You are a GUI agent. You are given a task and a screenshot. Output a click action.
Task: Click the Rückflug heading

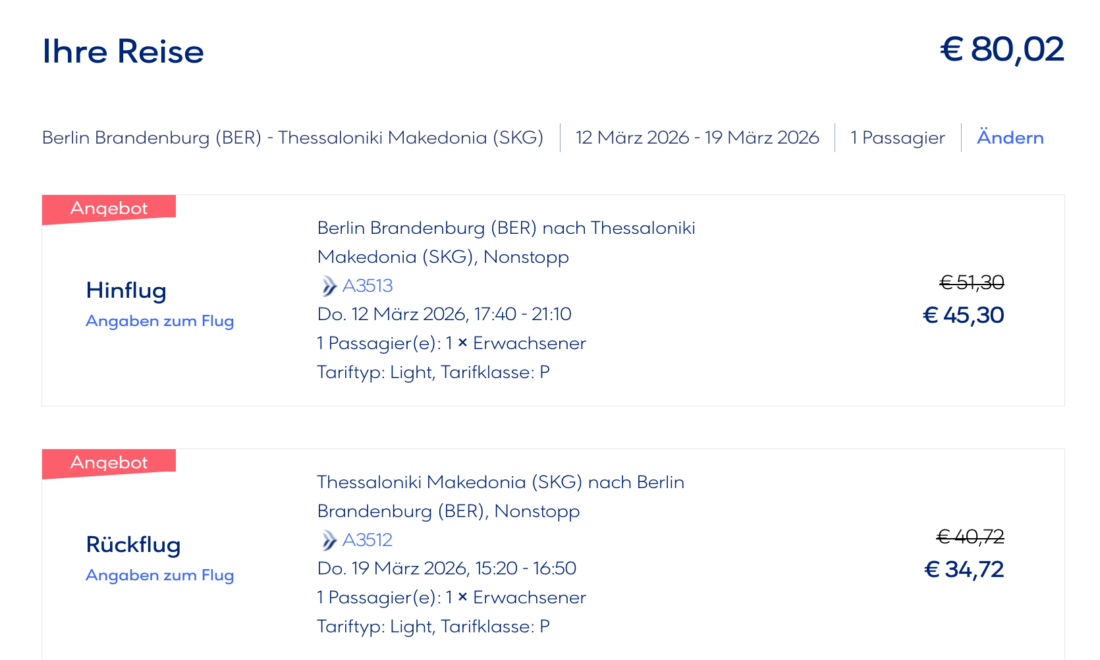pyautogui.click(x=133, y=545)
